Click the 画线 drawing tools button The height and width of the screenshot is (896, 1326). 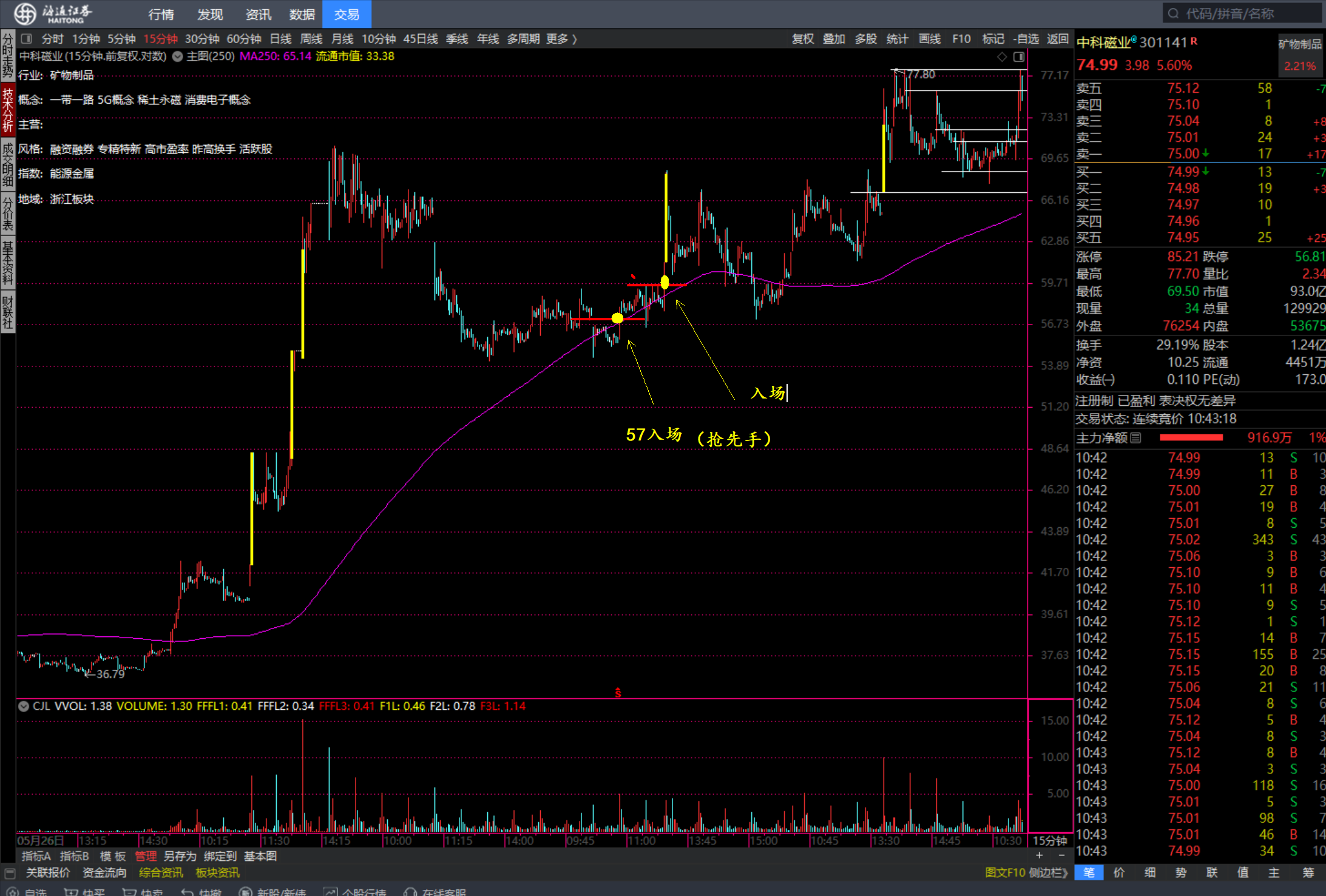(930, 39)
